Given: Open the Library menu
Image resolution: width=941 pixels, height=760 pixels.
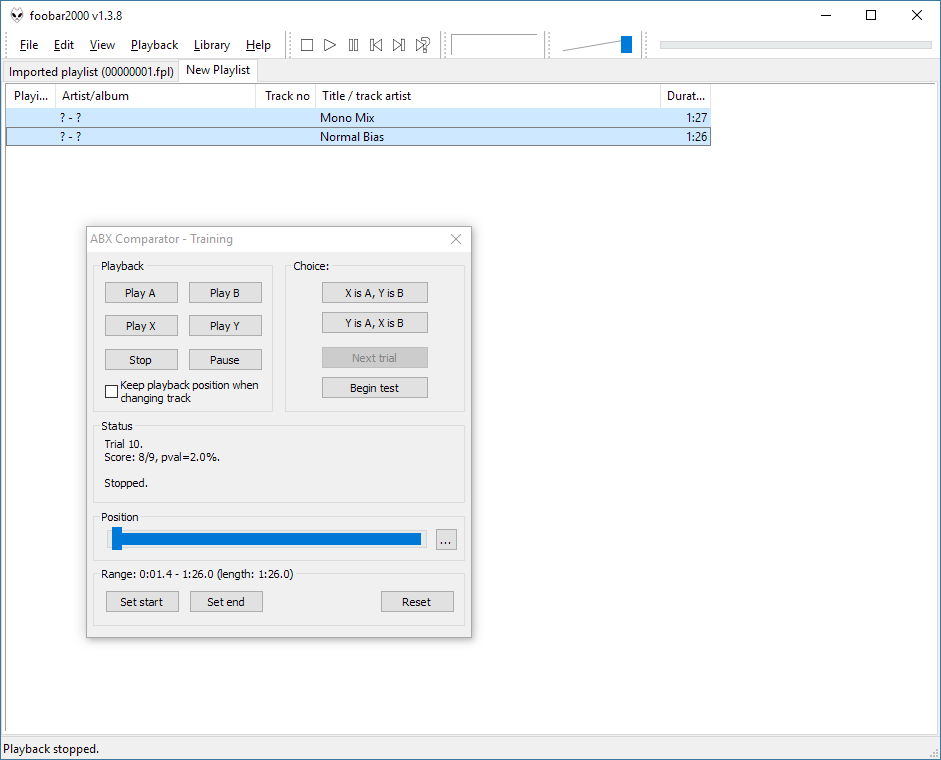Looking at the screenshot, I should 211,45.
